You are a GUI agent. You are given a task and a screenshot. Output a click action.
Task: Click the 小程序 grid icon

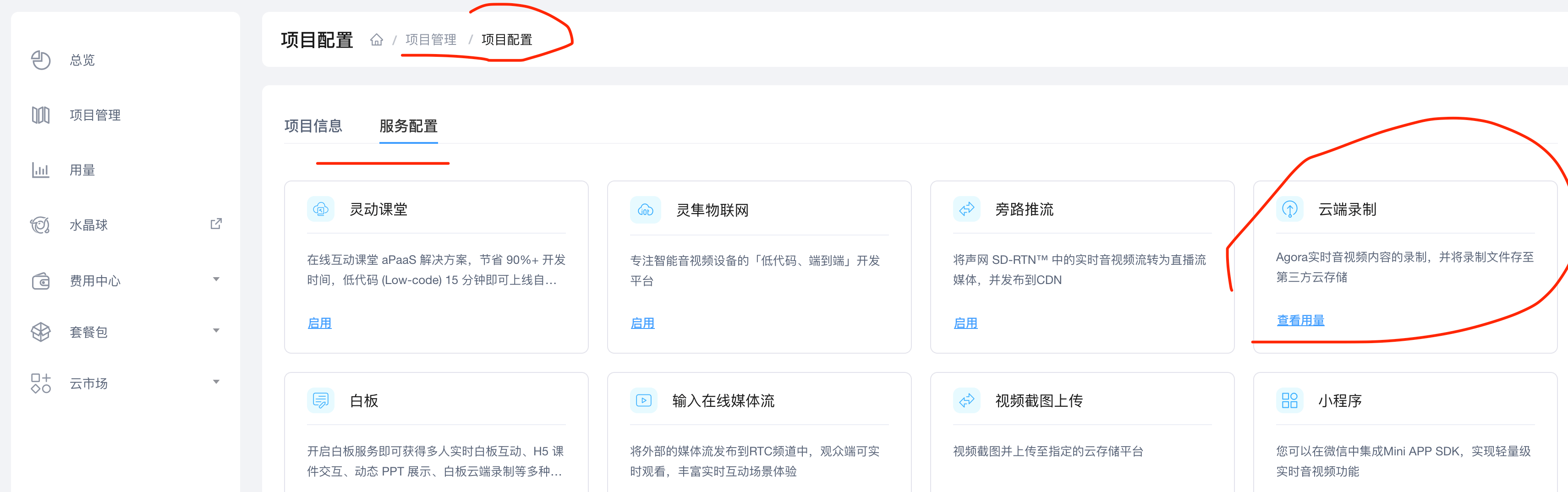[x=1289, y=401]
